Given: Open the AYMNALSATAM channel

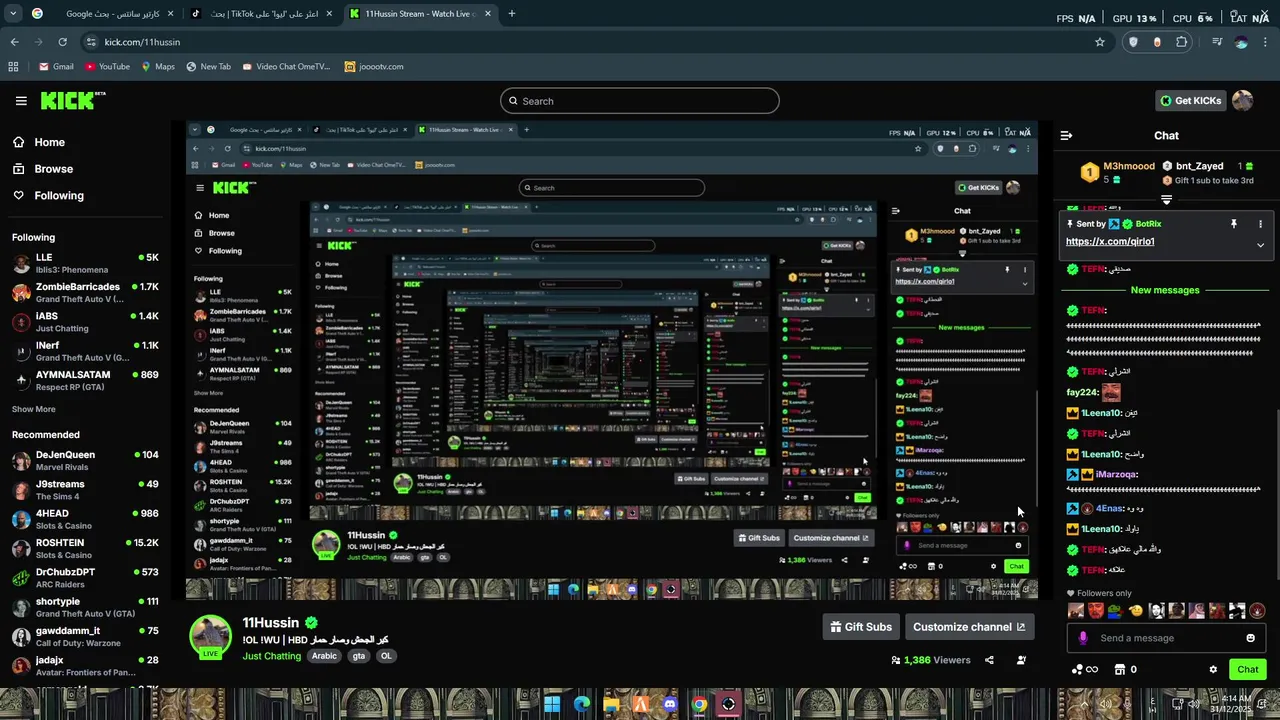Looking at the screenshot, I should (x=85, y=380).
